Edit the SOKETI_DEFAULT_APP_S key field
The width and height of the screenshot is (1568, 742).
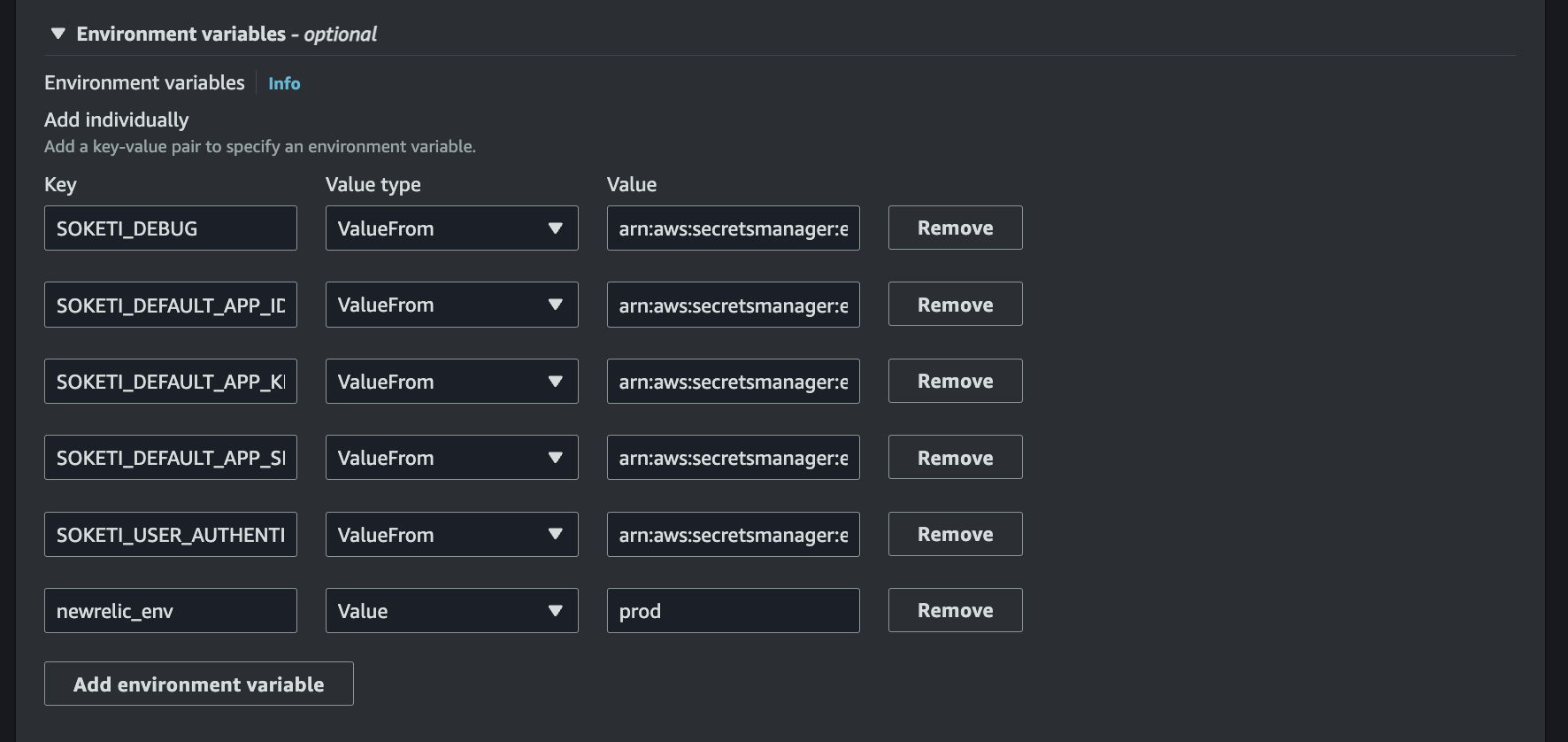[x=171, y=458]
